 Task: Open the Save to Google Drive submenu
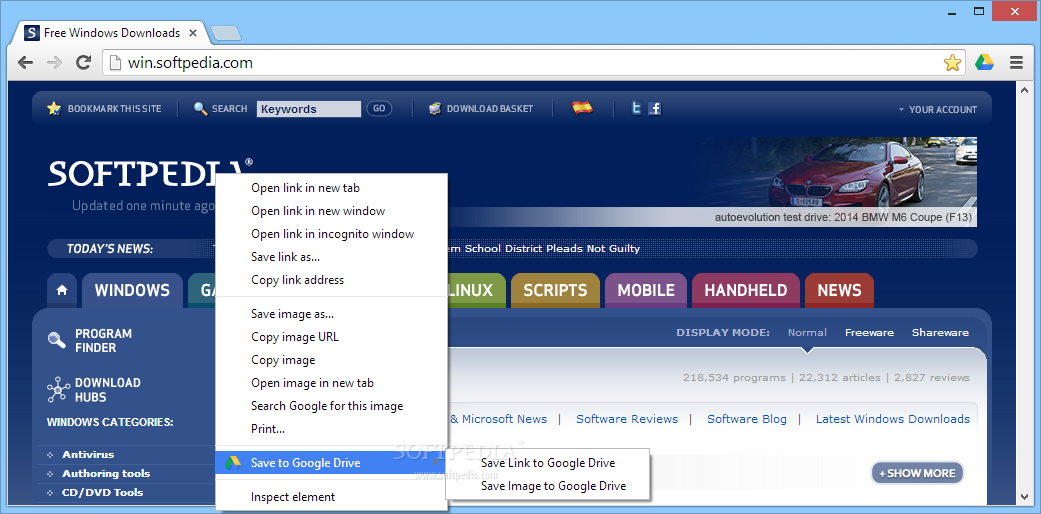tap(332, 463)
